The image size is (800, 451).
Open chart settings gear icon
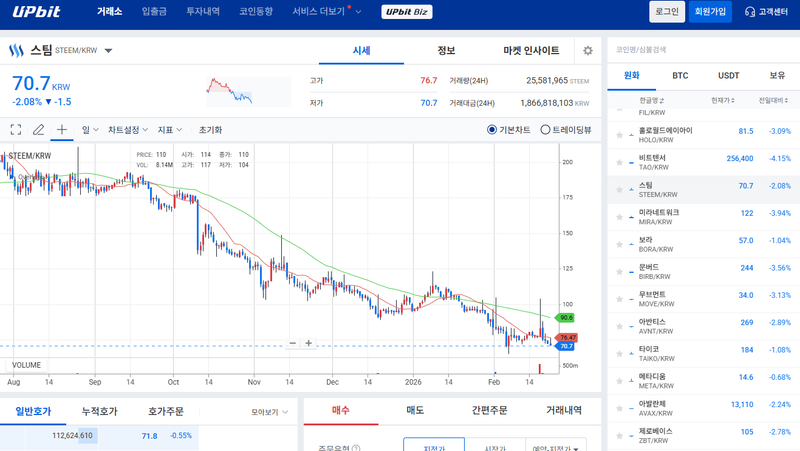(x=588, y=51)
